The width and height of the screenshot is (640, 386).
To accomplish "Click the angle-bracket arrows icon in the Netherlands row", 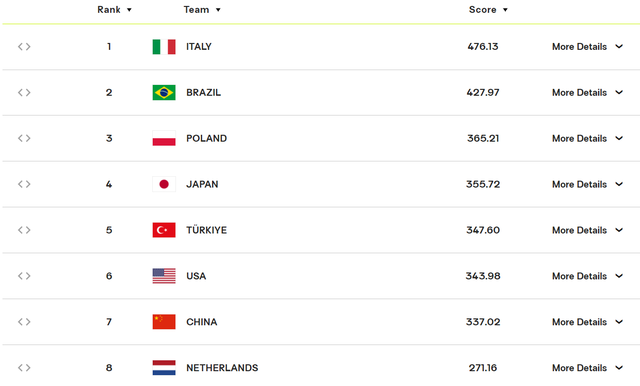I will tap(24, 368).
